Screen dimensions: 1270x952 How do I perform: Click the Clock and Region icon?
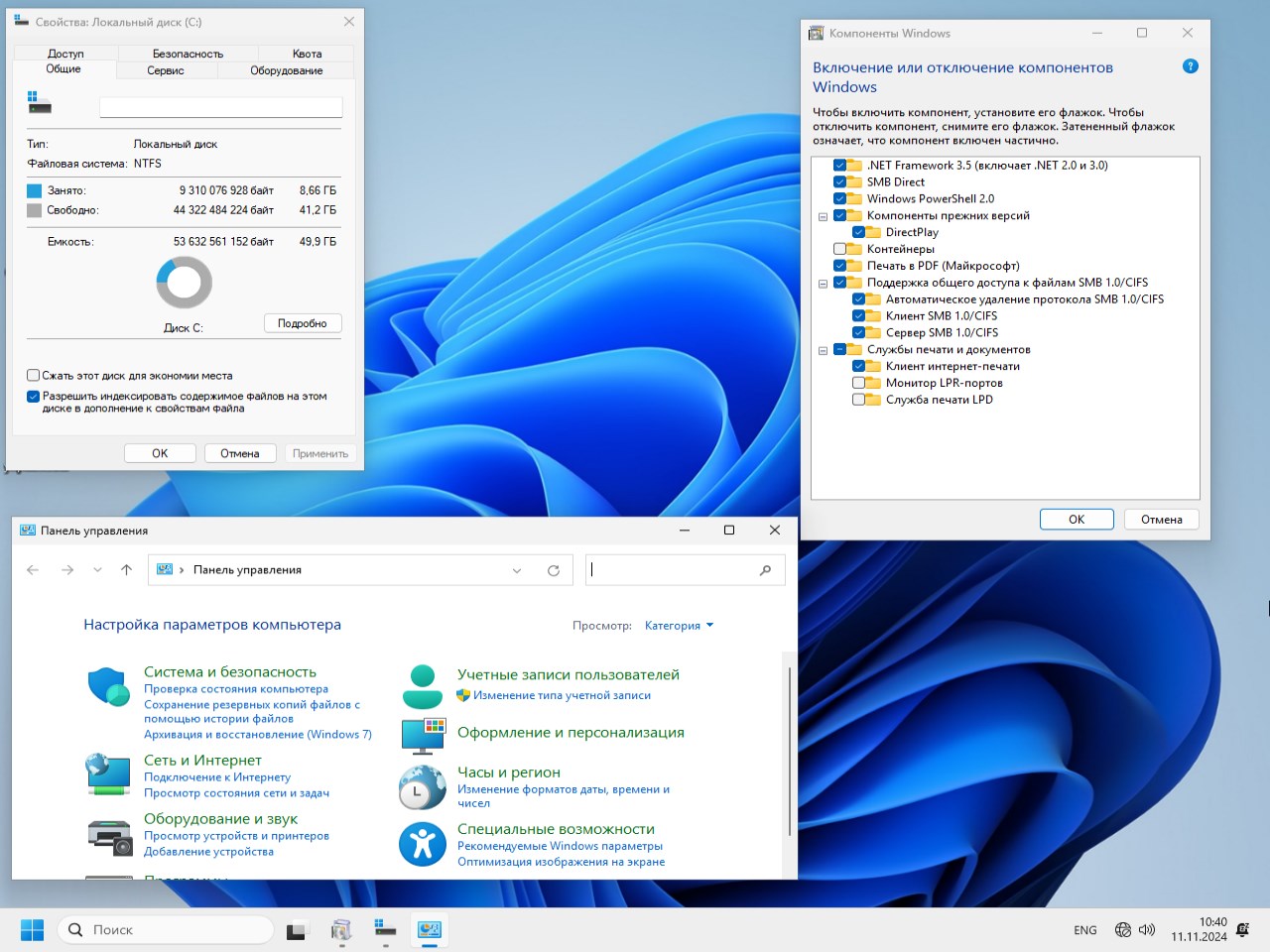[x=423, y=787]
